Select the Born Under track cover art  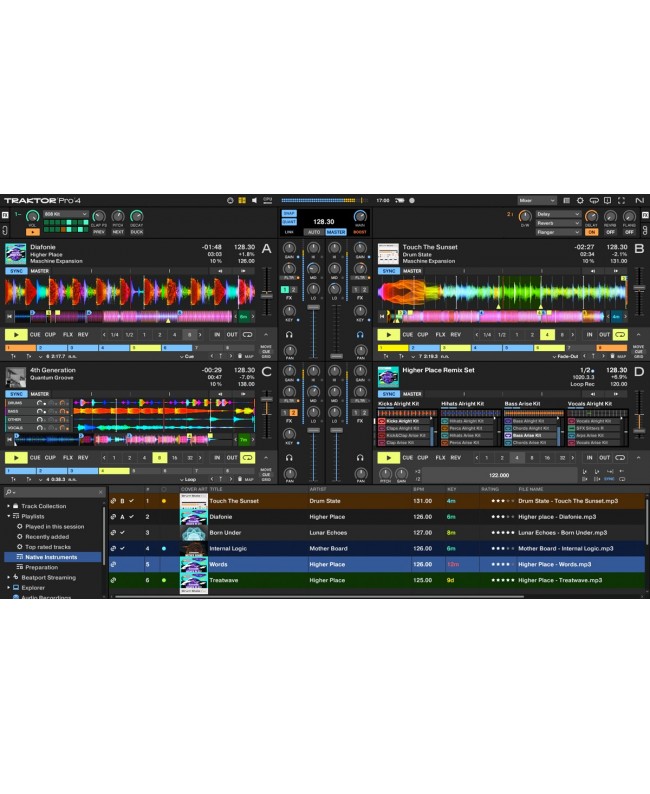point(193,533)
